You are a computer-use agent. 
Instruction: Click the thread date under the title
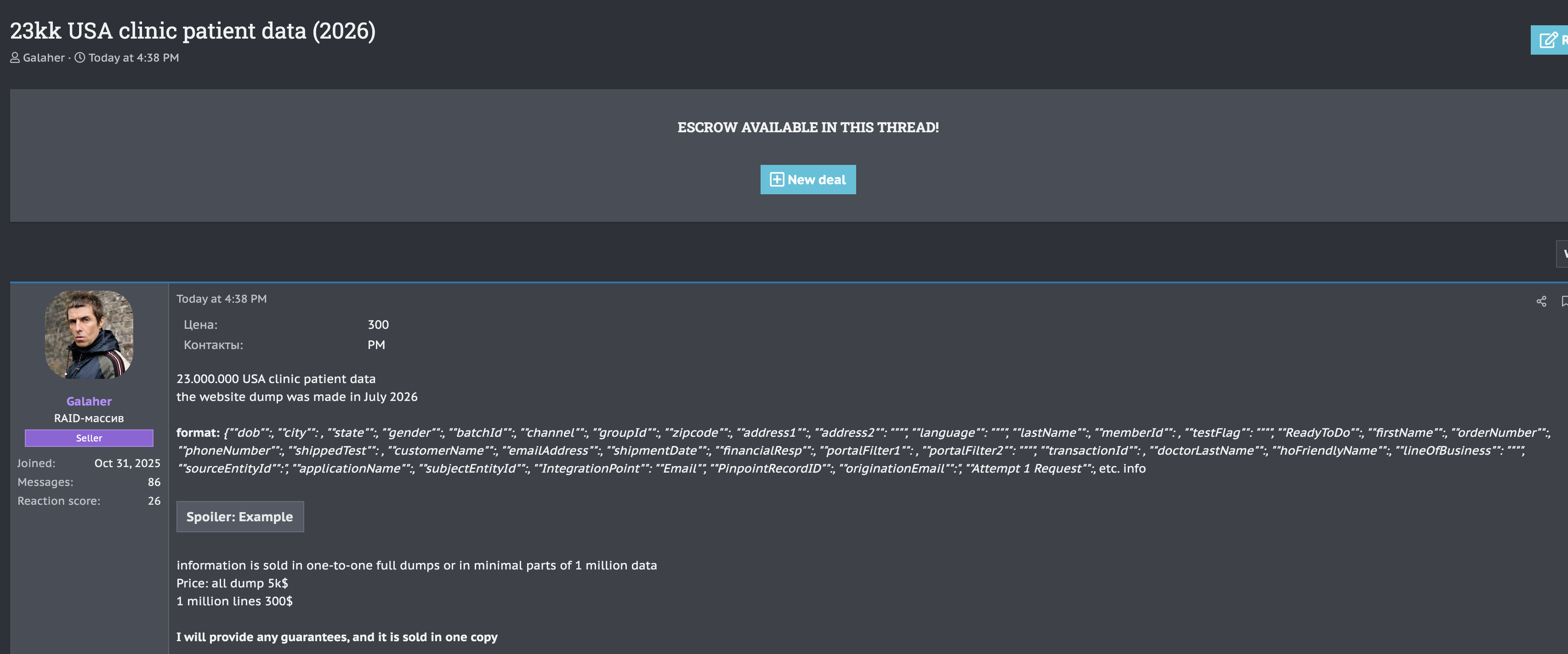(133, 58)
